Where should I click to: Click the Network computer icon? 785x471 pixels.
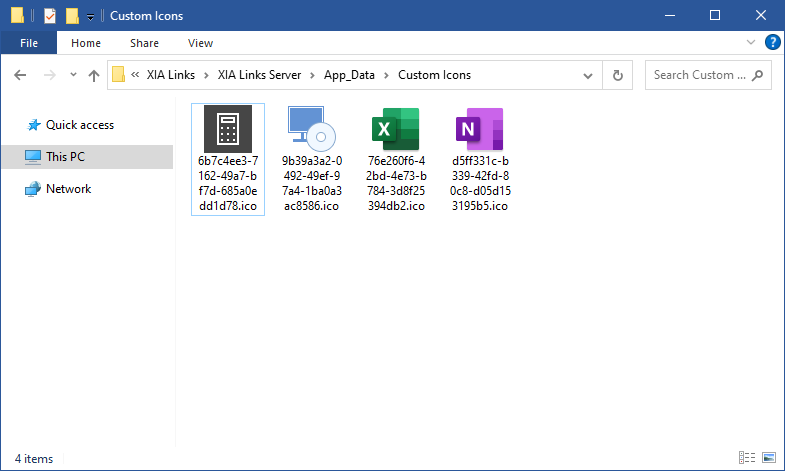tap(33, 189)
